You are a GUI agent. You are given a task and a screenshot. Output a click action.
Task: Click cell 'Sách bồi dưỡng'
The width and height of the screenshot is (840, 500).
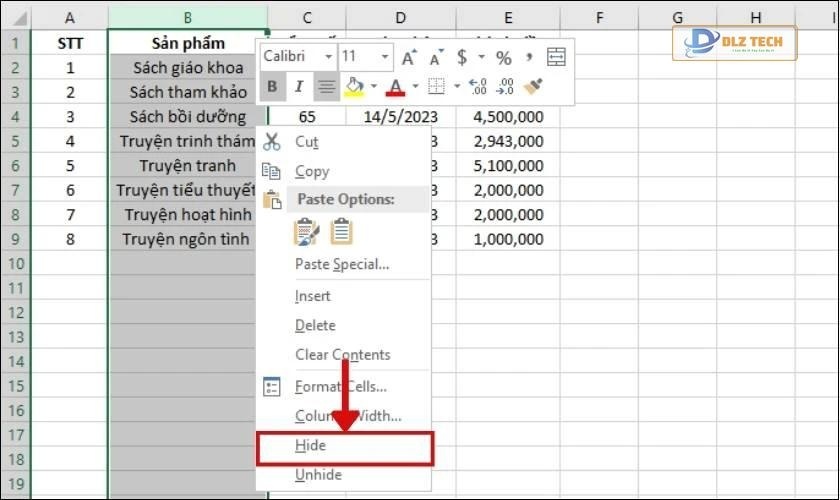click(188, 117)
